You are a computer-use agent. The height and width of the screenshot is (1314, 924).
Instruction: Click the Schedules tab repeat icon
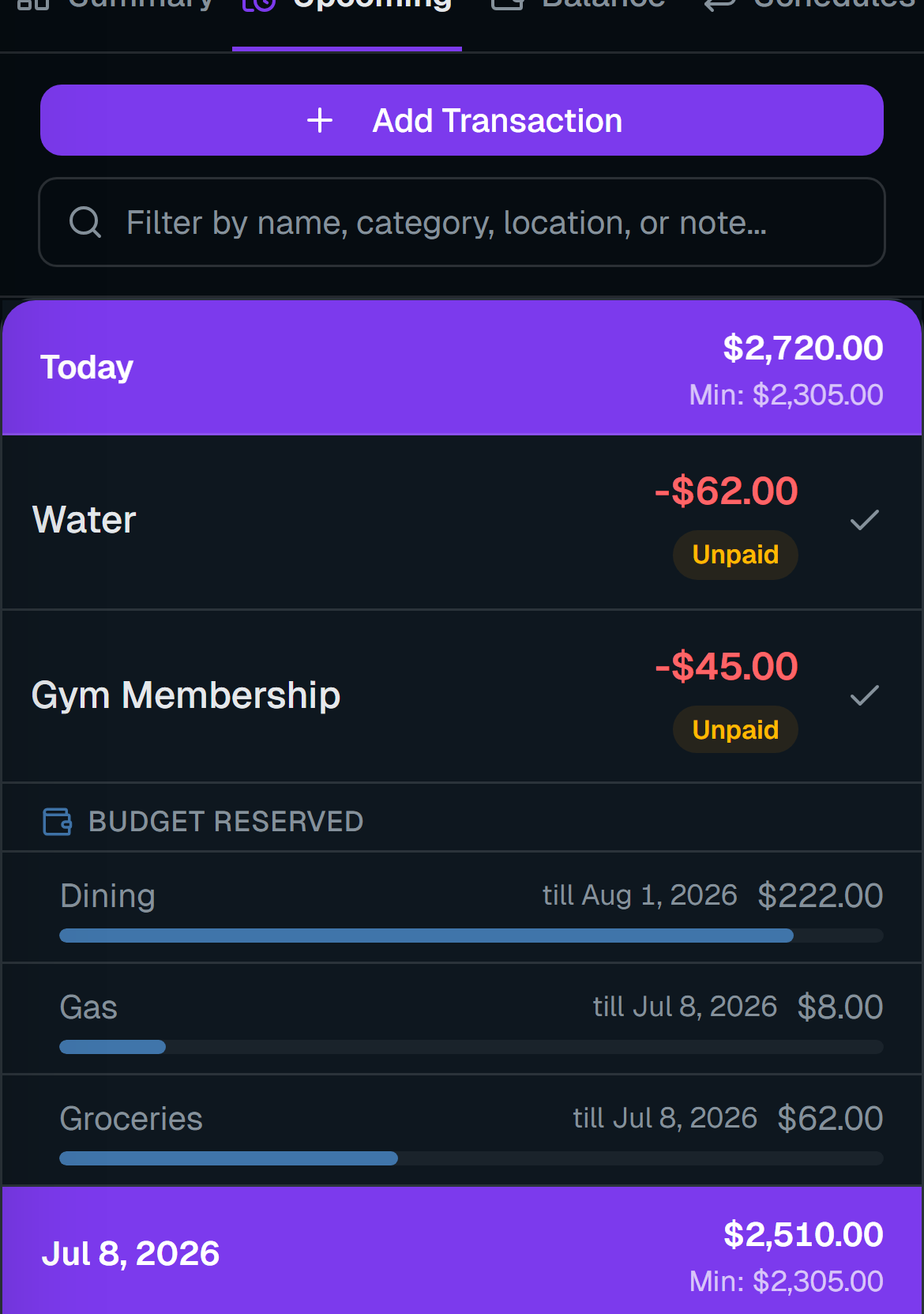coord(719,4)
